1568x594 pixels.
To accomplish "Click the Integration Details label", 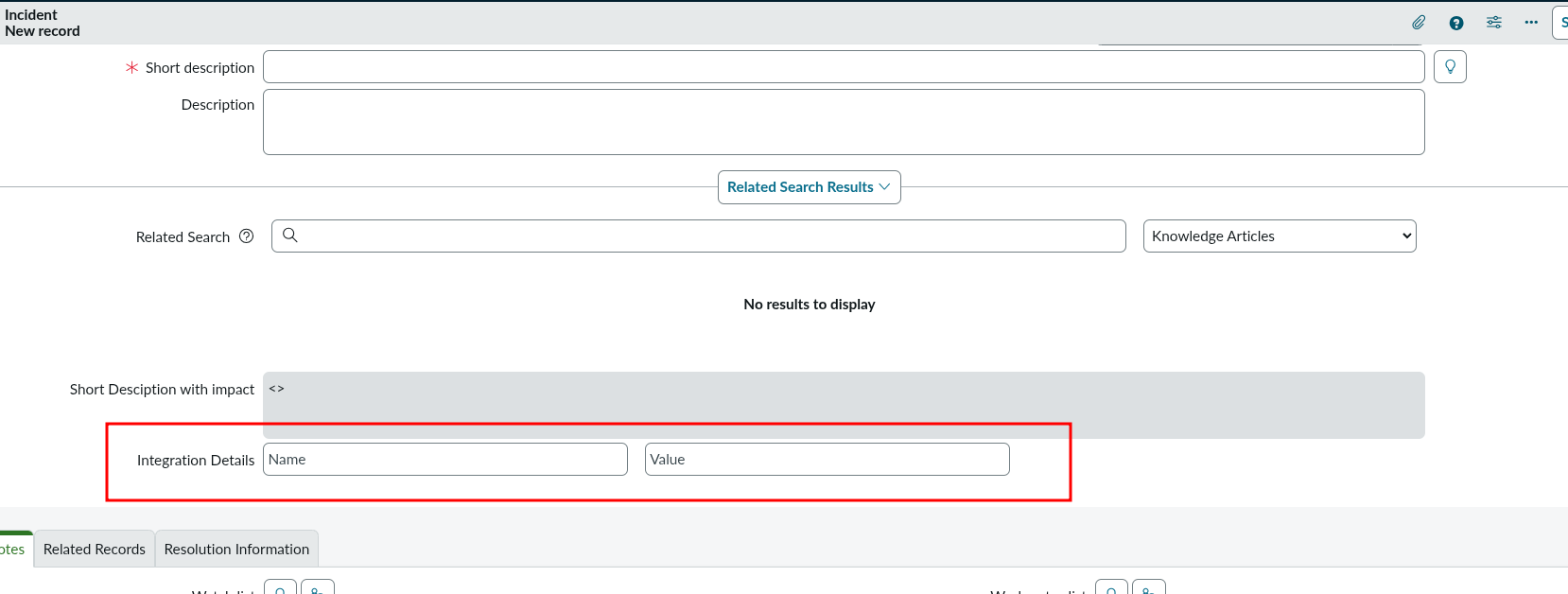I will 196,461.
